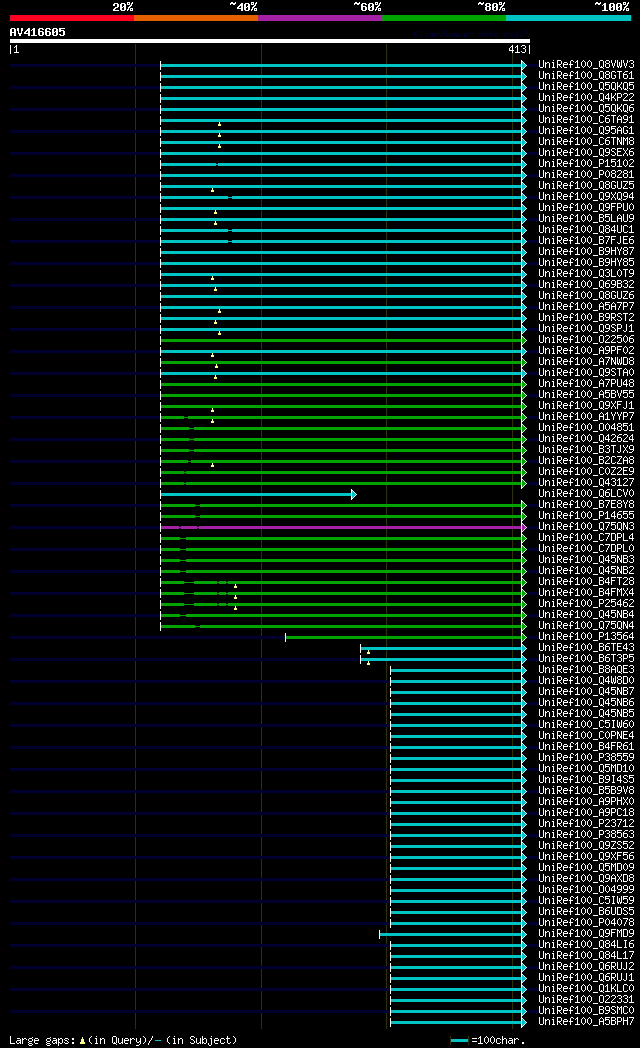Screen dimensions: 640x1048
Task: Click the purple ~60% identity legend segment
Action: pyautogui.click(x=319, y=18)
